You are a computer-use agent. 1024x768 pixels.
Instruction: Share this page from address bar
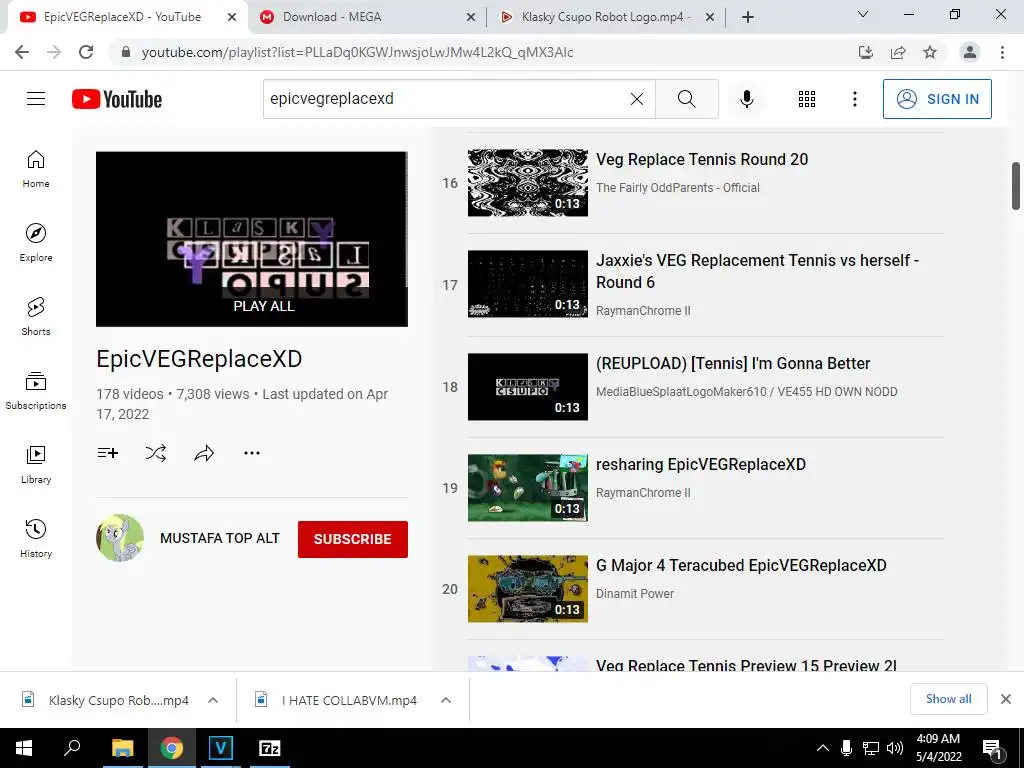898,52
